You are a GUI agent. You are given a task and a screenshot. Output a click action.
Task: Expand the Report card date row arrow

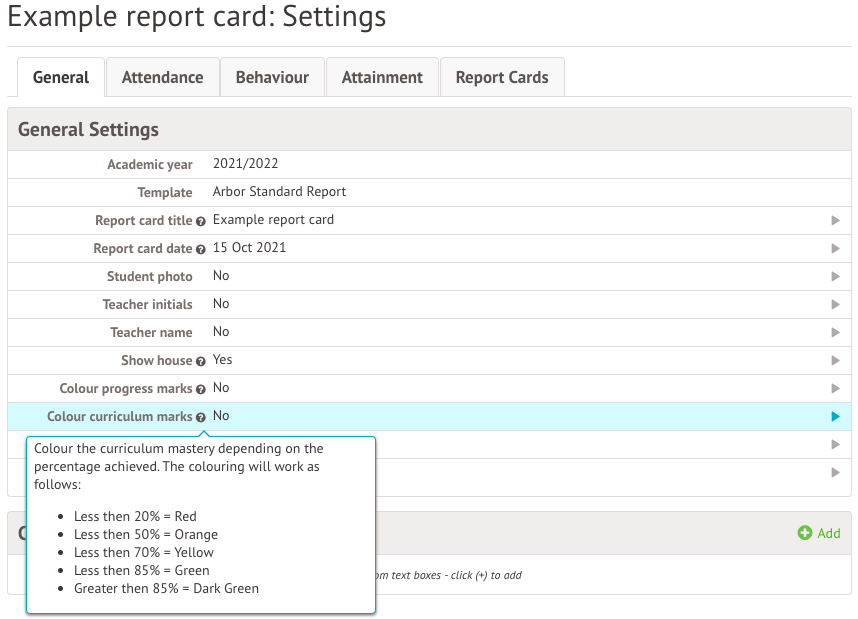point(835,248)
